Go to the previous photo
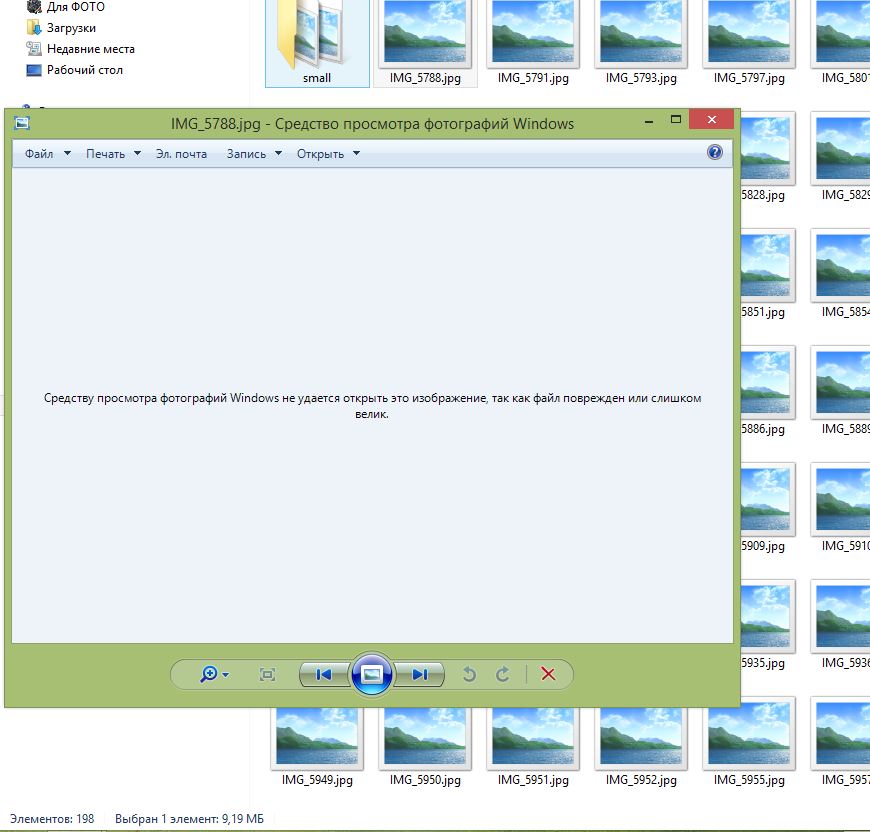This screenshot has width=870, height=832. coord(324,674)
